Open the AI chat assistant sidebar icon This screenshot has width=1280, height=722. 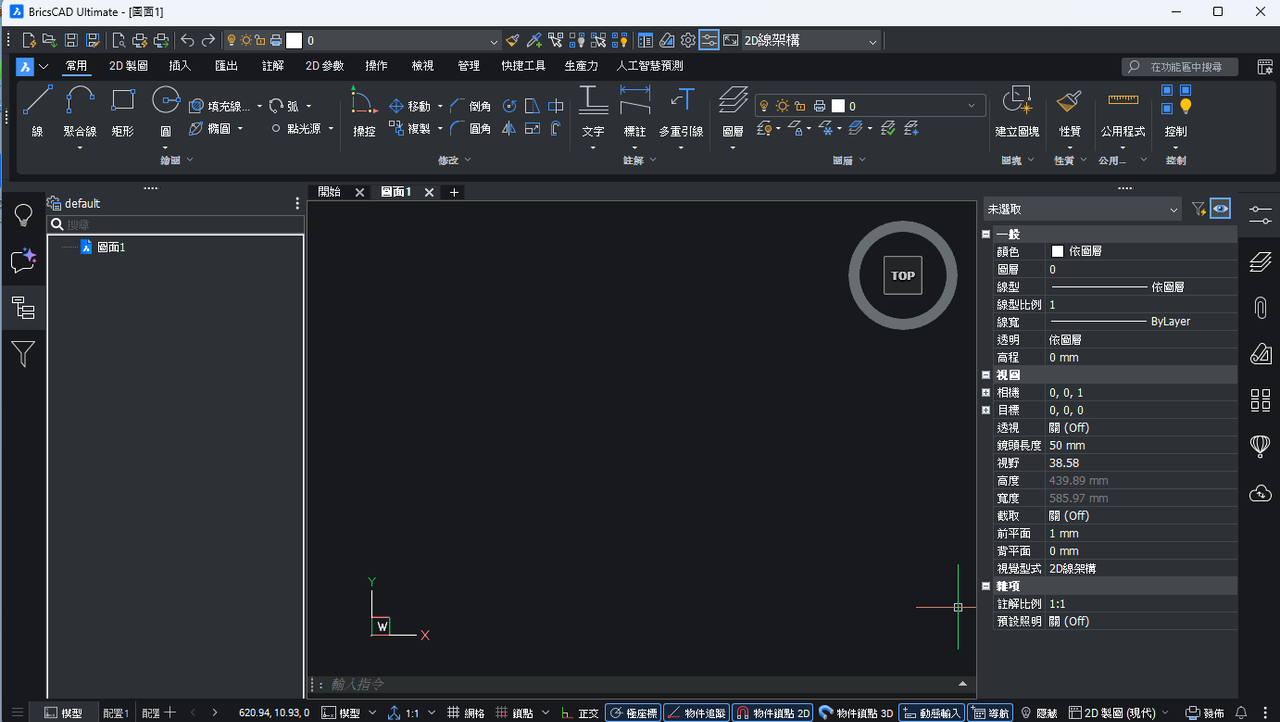tap(23, 261)
